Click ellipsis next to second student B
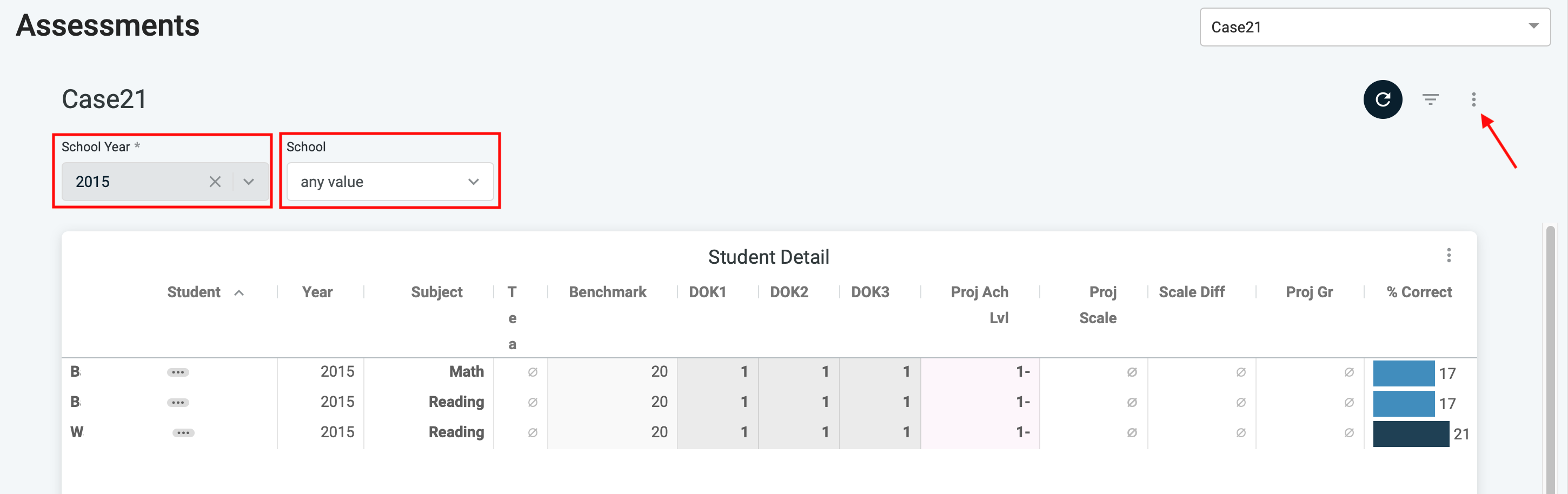The width and height of the screenshot is (1568, 494). point(178,403)
